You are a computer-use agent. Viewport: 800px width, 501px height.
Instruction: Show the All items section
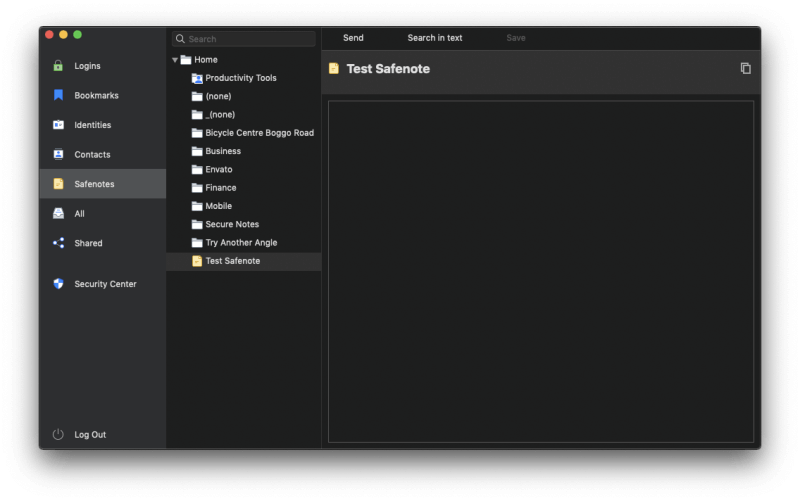click(103, 213)
